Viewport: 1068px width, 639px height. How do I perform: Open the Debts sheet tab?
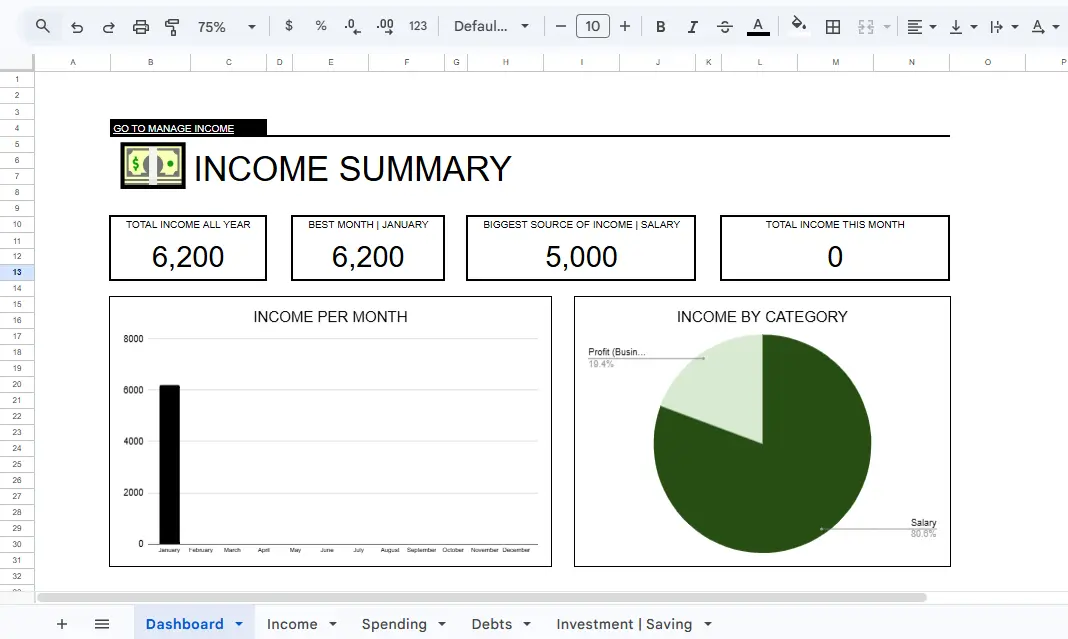pos(491,623)
